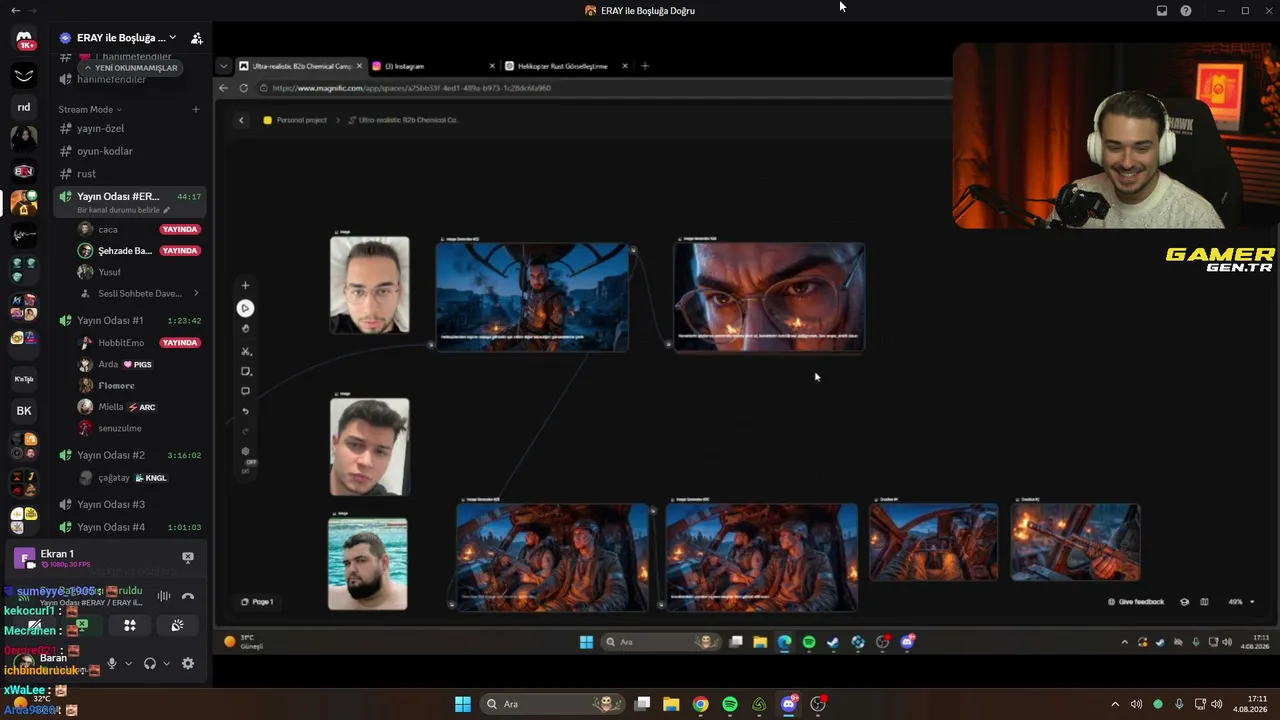Click 'Give feedback' in streamed canvas
The image size is (1280, 720).
click(1136, 602)
